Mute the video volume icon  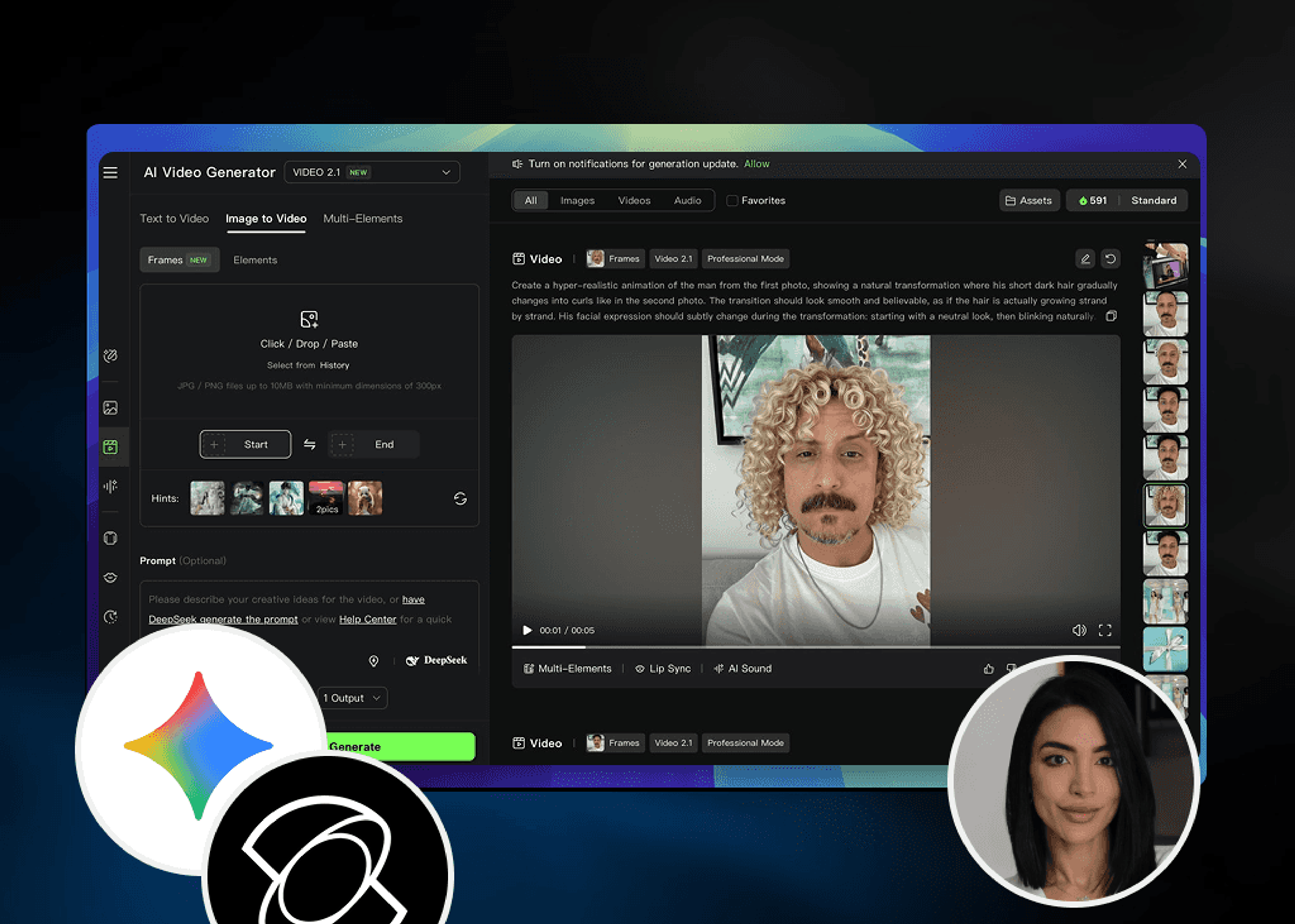click(x=1079, y=630)
